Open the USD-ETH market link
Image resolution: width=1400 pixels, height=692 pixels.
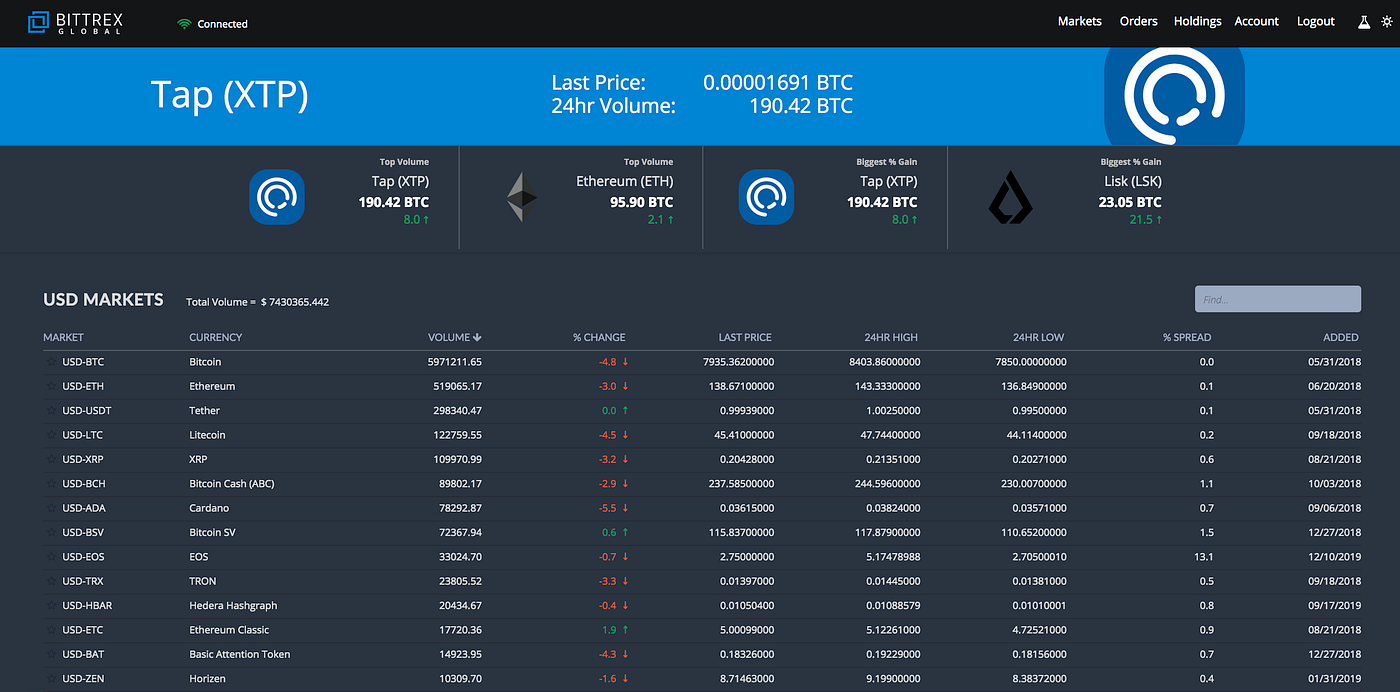pos(83,386)
